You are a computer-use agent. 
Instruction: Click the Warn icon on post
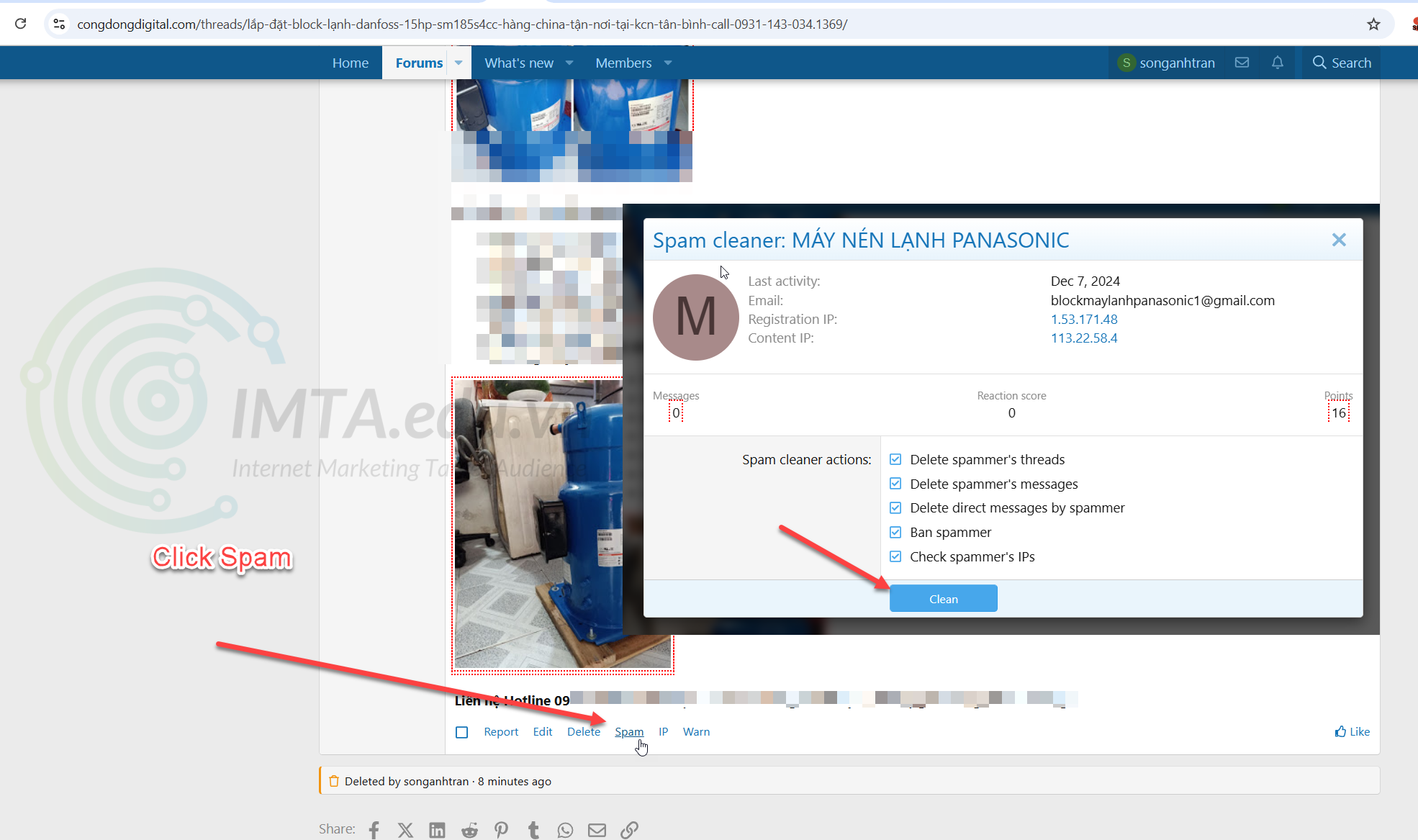tap(695, 731)
